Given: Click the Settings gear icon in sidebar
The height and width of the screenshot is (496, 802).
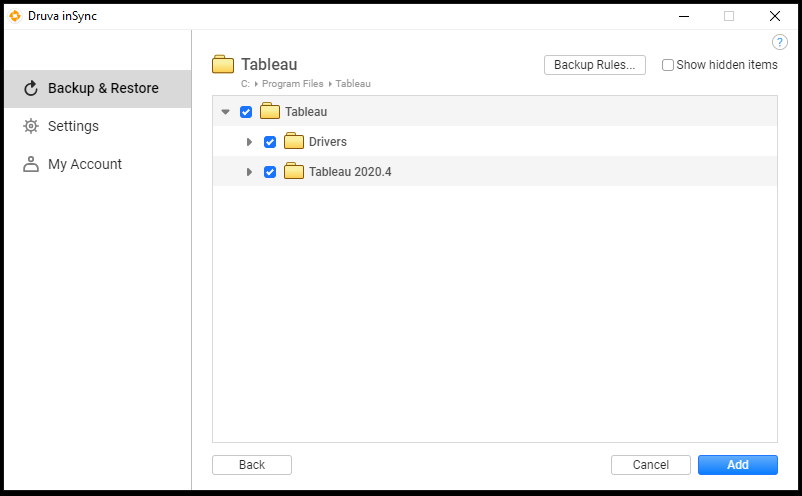Looking at the screenshot, I should (31, 126).
